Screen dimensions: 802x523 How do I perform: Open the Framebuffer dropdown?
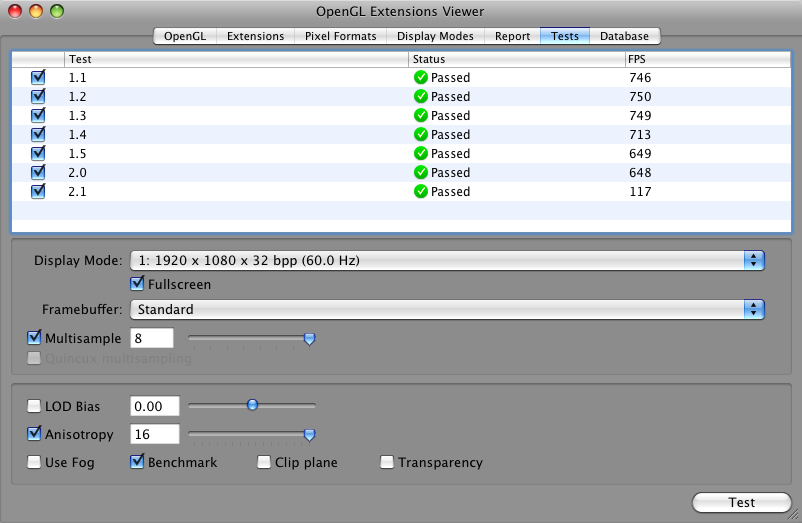coord(447,309)
